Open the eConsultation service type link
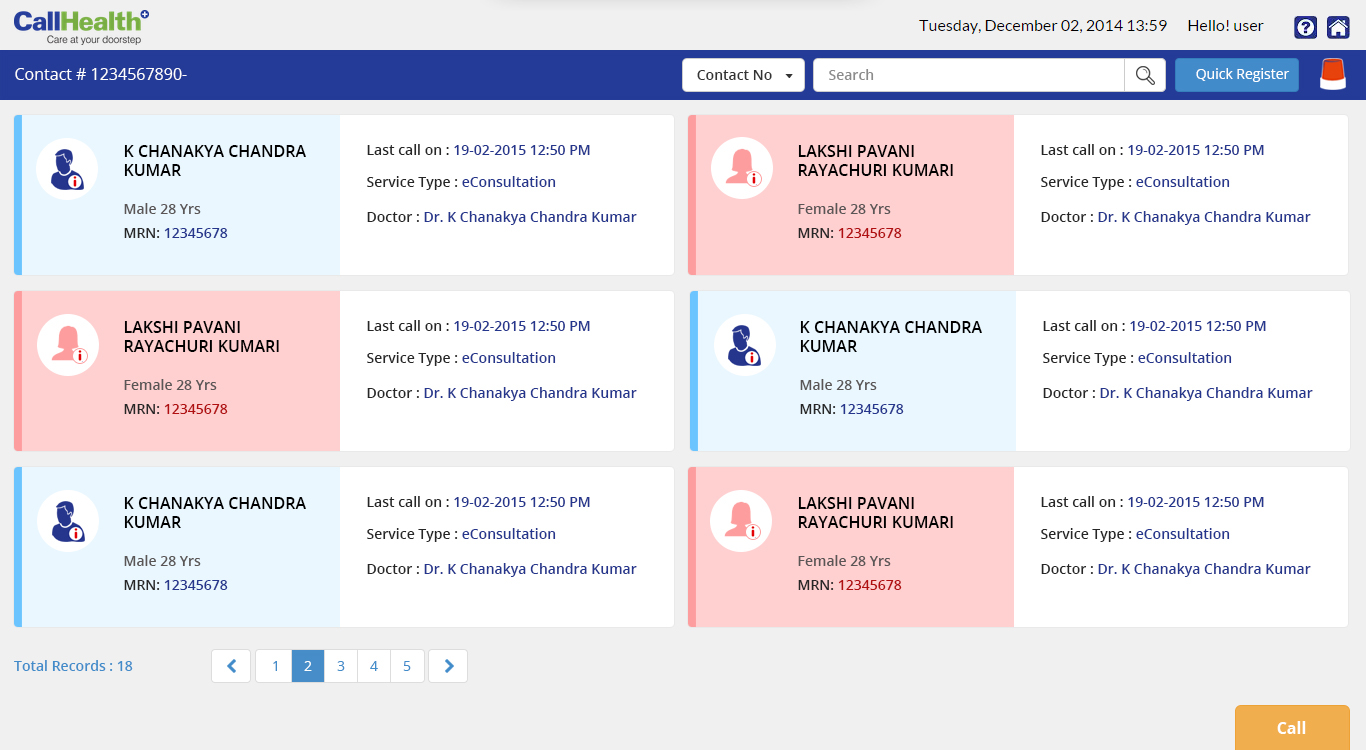The height and width of the screenshot is (750, 1366). (x=509, y=181)
